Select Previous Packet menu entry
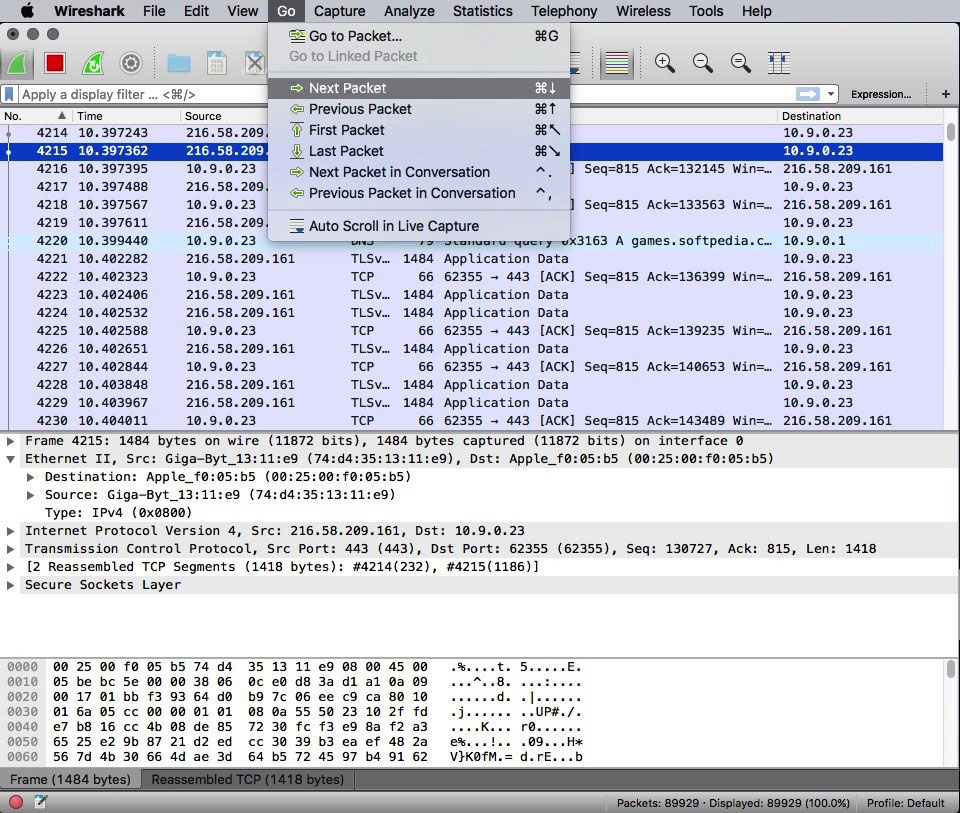This screenshot has height=813, width=960. click(419, 109)
